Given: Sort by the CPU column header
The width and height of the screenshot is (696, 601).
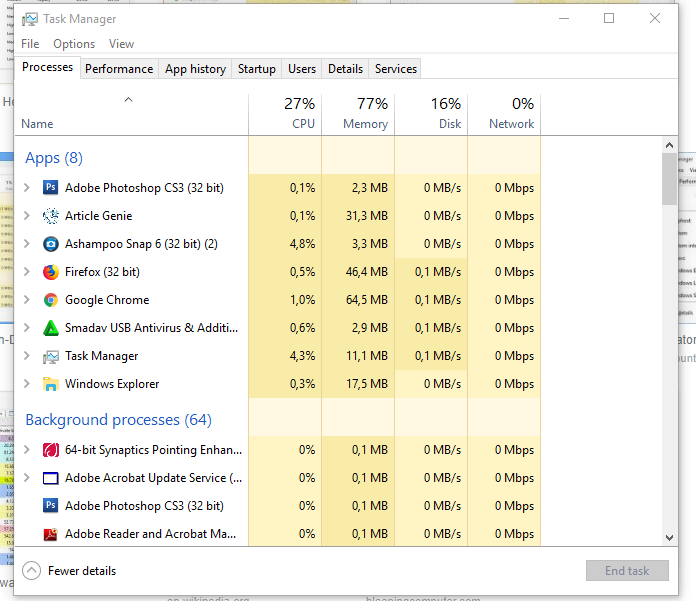Looking at the screenshot, I should click(285, 115).
